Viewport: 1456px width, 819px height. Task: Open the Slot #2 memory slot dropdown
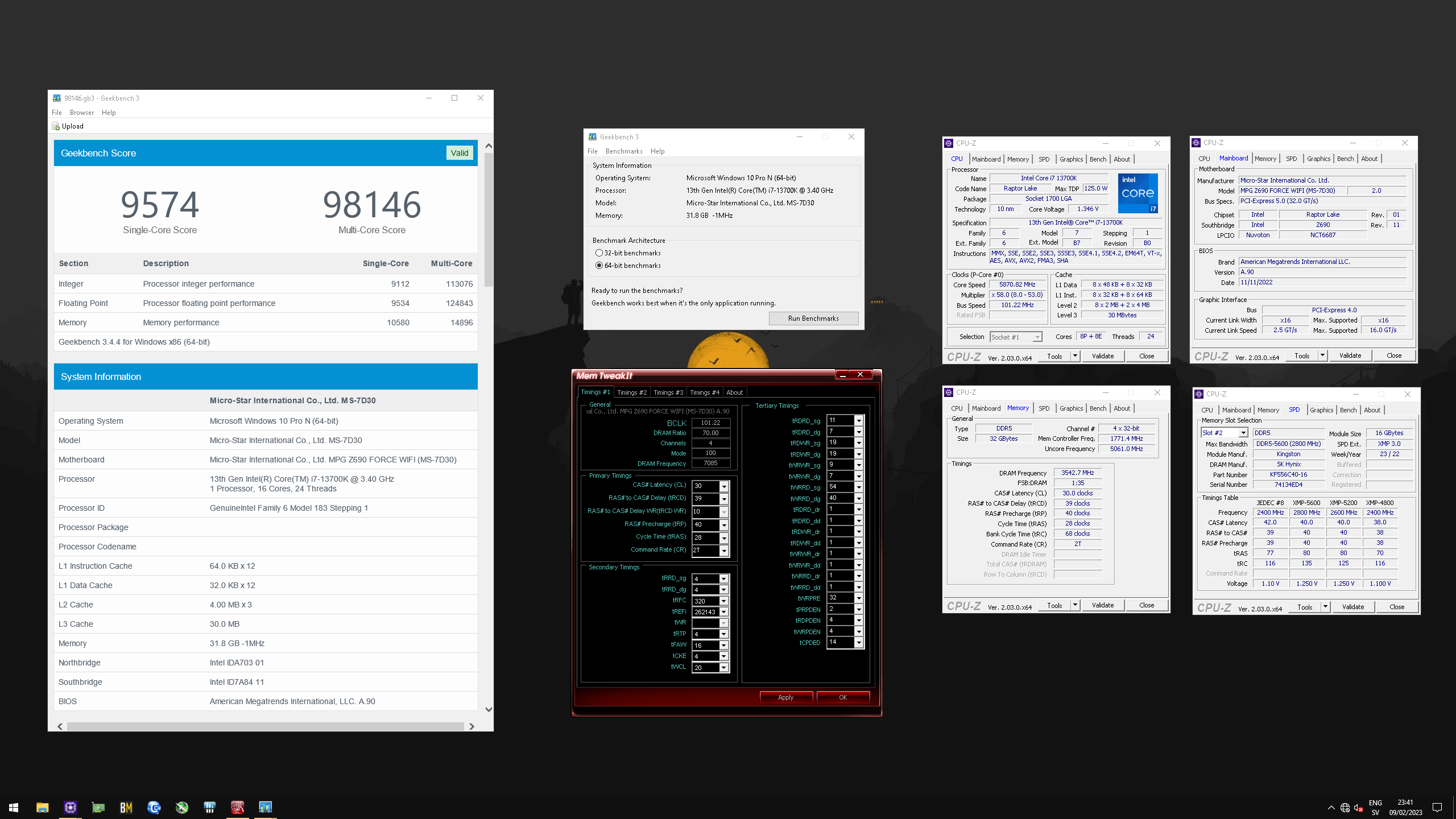(1243, 433)
